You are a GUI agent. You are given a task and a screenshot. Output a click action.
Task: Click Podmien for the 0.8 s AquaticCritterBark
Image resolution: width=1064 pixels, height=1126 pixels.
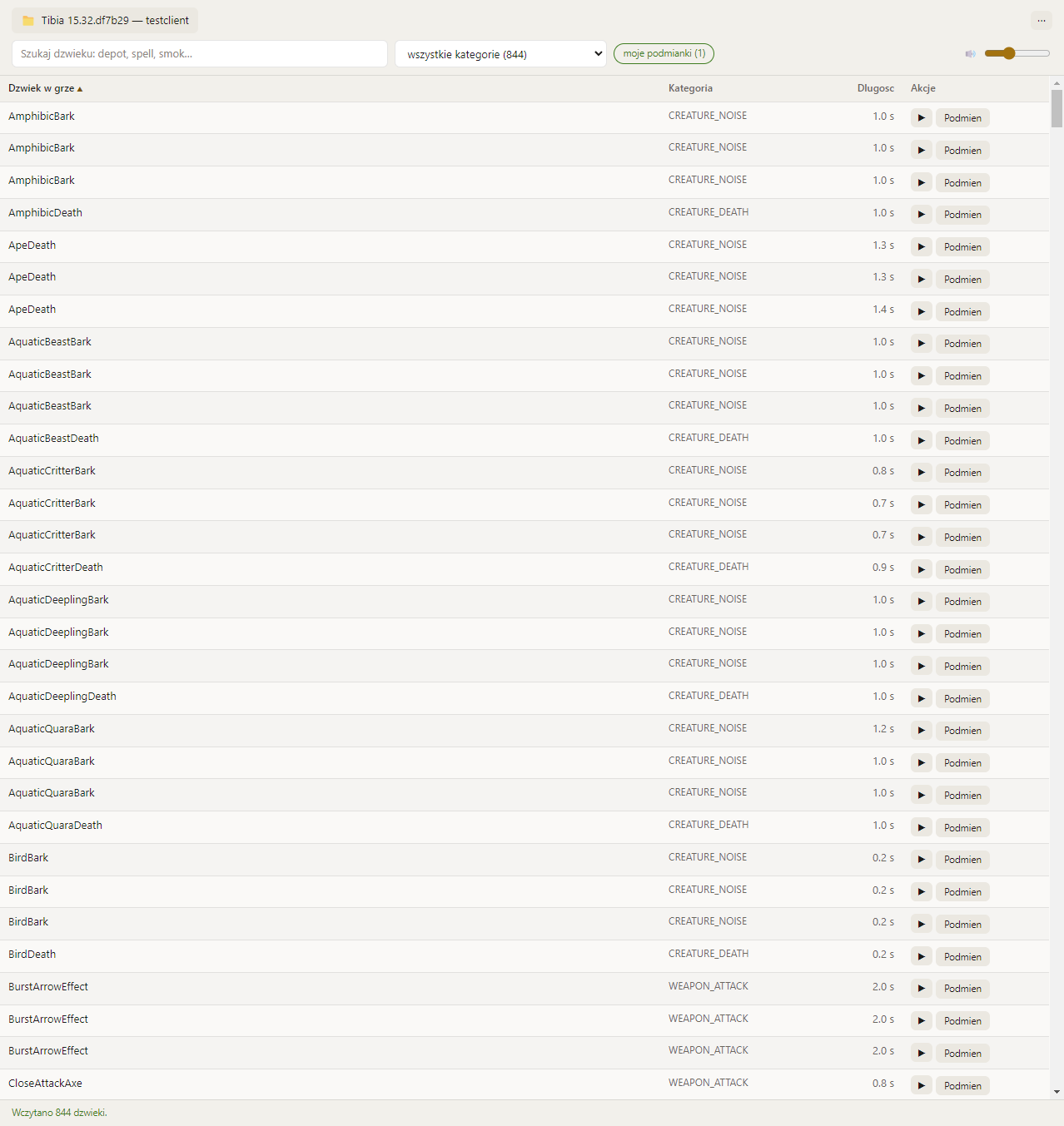962,473
